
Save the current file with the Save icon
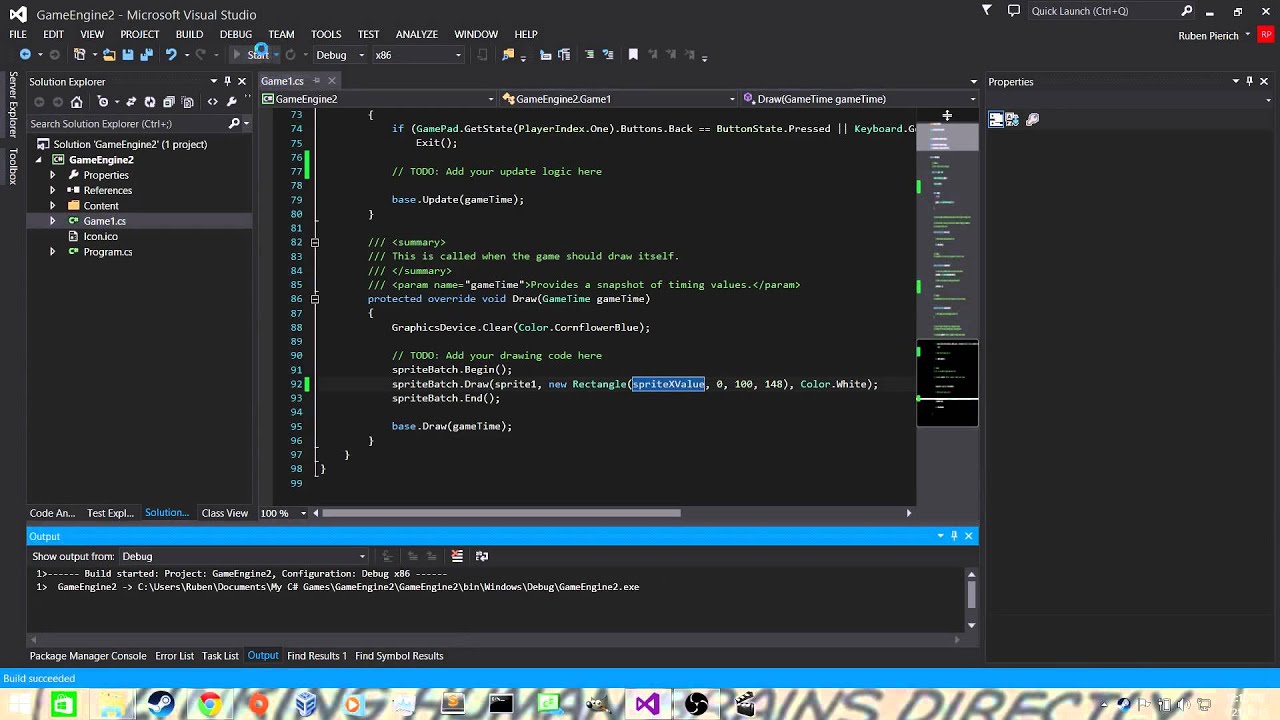tap(127, 55)
